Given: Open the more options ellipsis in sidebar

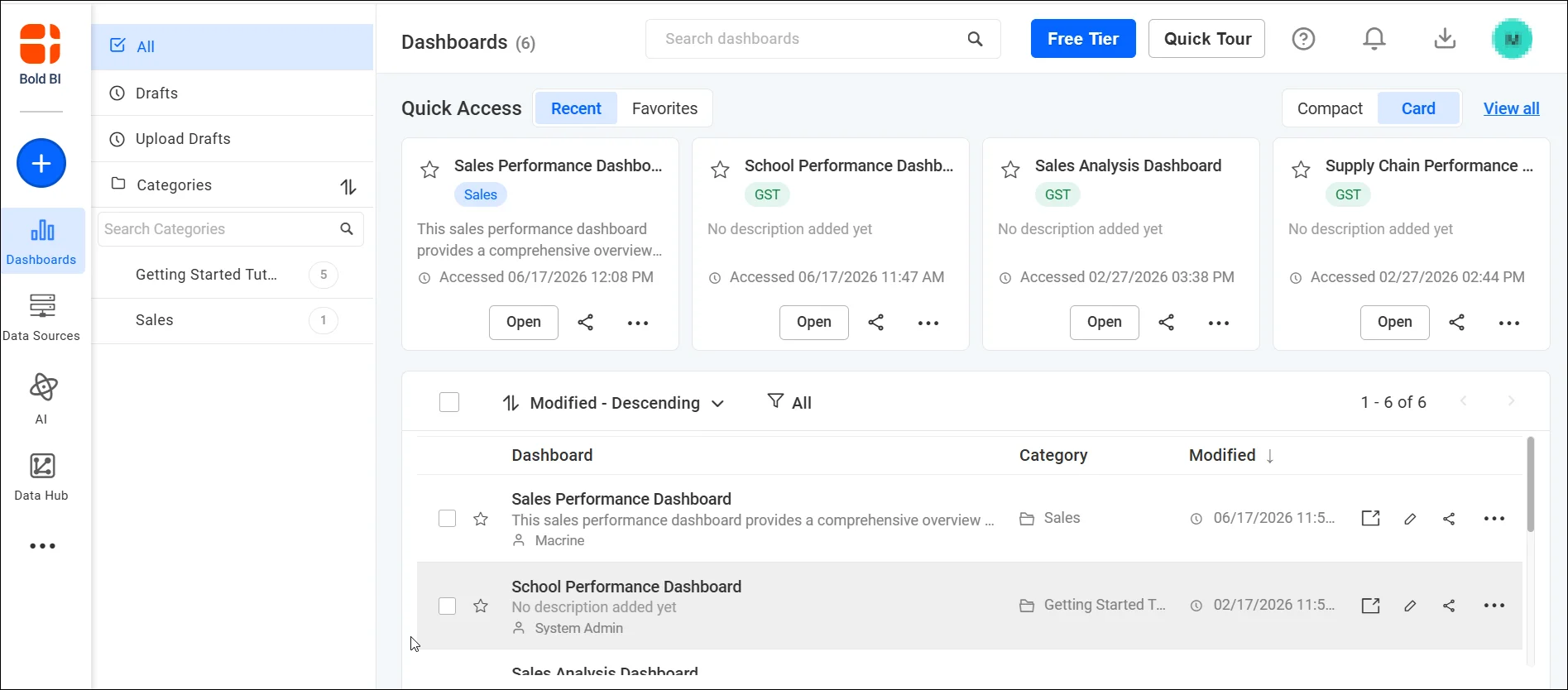Looking at the screenshot, I should pyautogui.click(x=42, y=546).
